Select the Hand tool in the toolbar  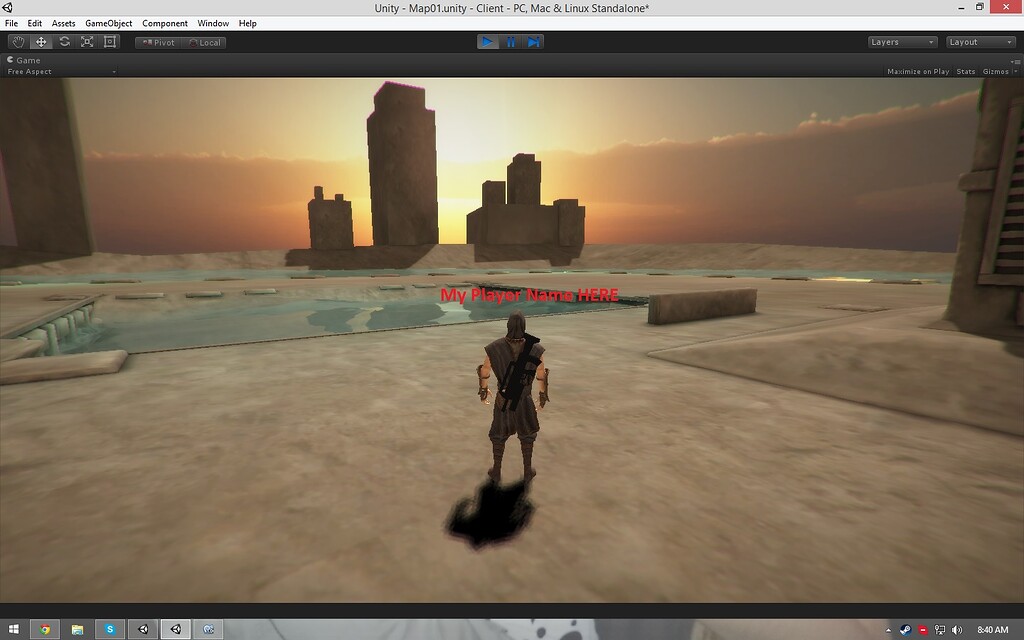[x=17, y=41]
